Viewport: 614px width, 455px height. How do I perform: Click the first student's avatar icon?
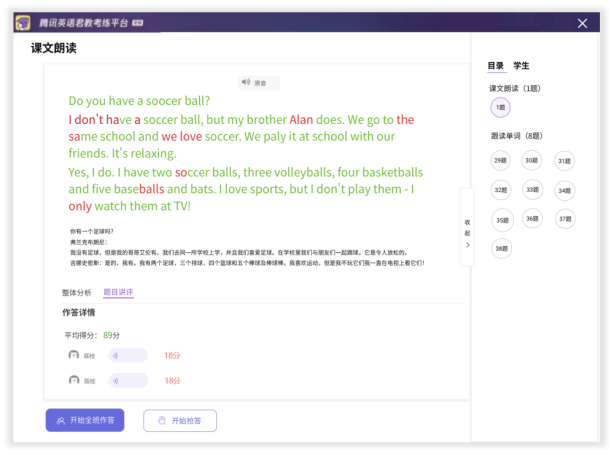(73, 355)
